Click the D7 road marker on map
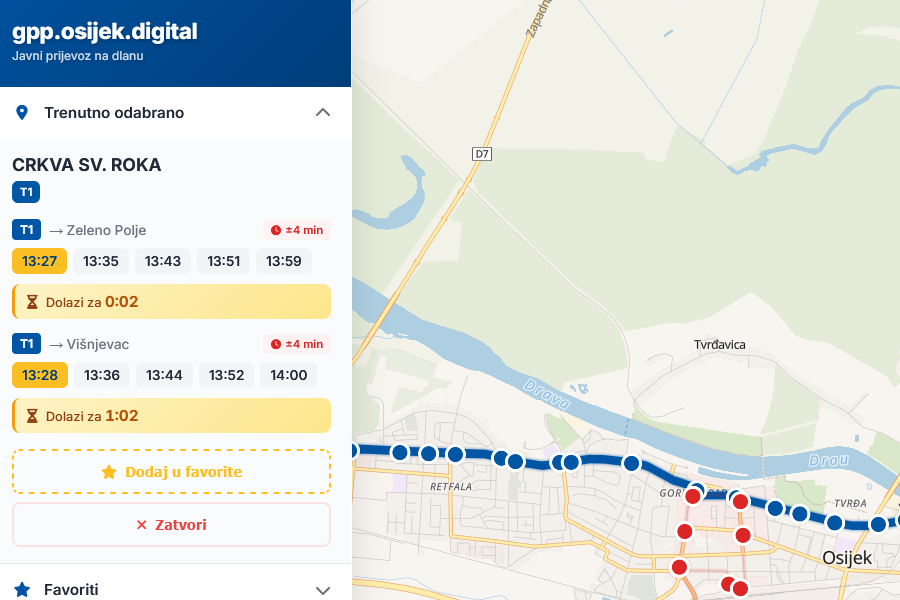900x600 pixels. pos(483,153)
